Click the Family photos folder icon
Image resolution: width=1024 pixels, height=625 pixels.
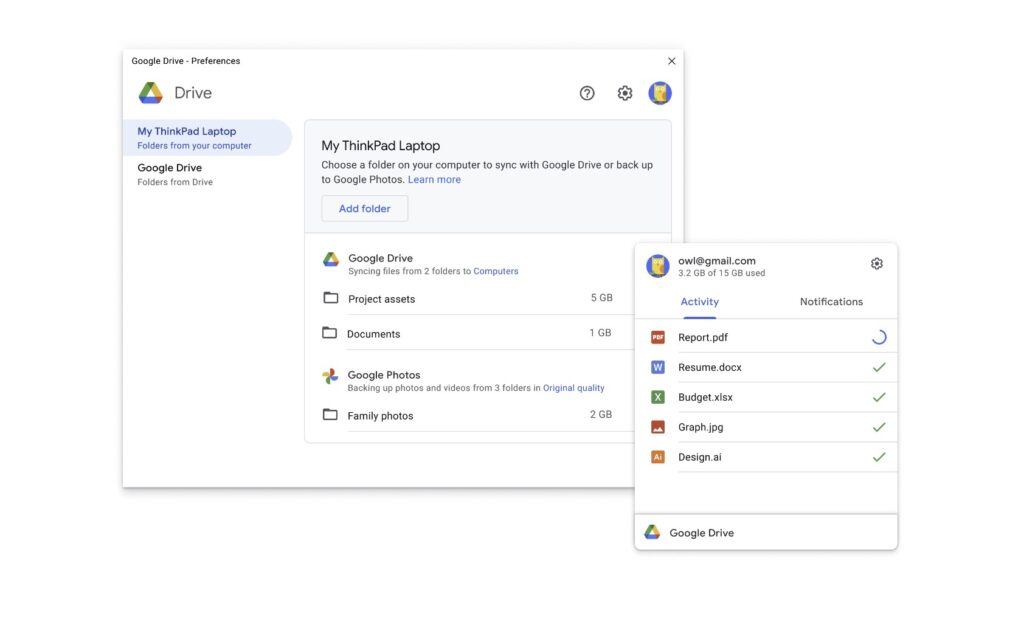tap(330, 415)
